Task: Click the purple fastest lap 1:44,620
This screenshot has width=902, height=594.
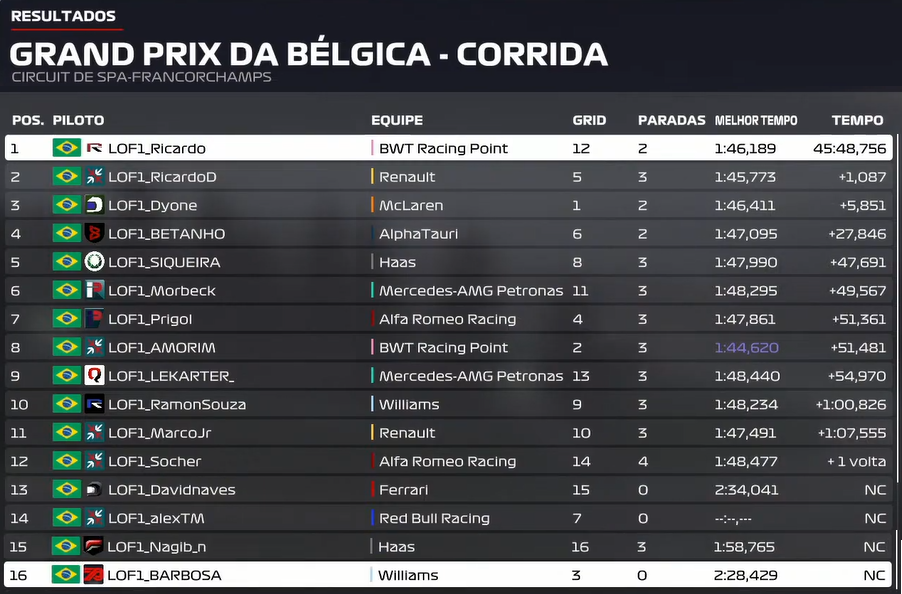Action: pos(746,347)
